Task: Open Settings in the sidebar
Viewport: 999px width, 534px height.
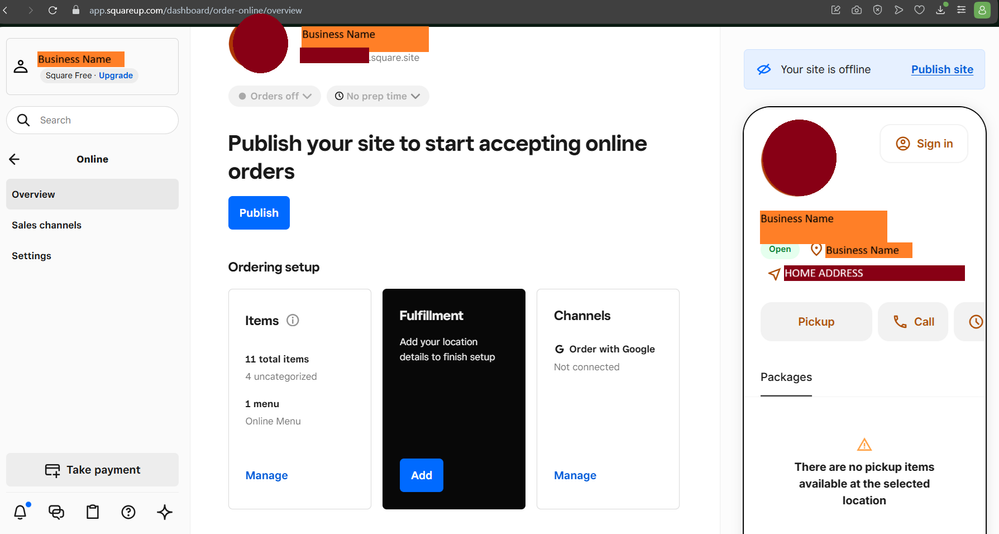Action: tap(32, 256)
